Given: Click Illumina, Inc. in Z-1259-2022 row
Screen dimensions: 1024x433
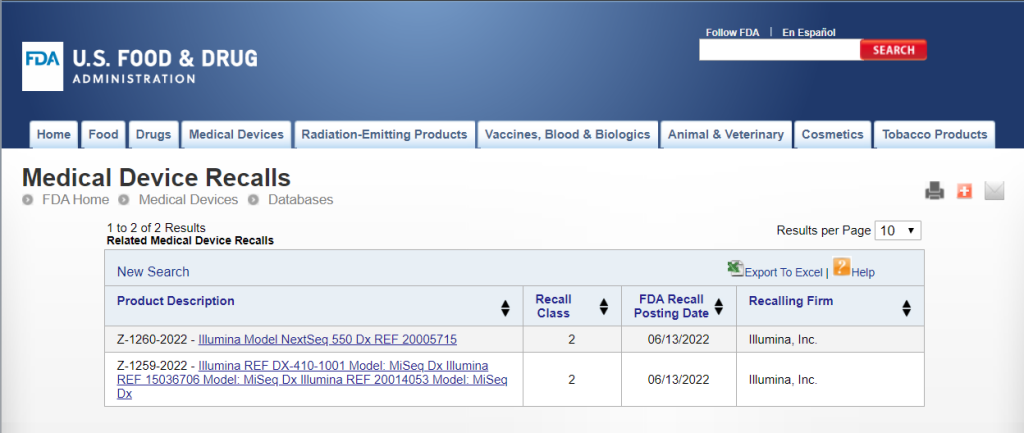Looking at the screenshot, I should (x=783, y=379).
